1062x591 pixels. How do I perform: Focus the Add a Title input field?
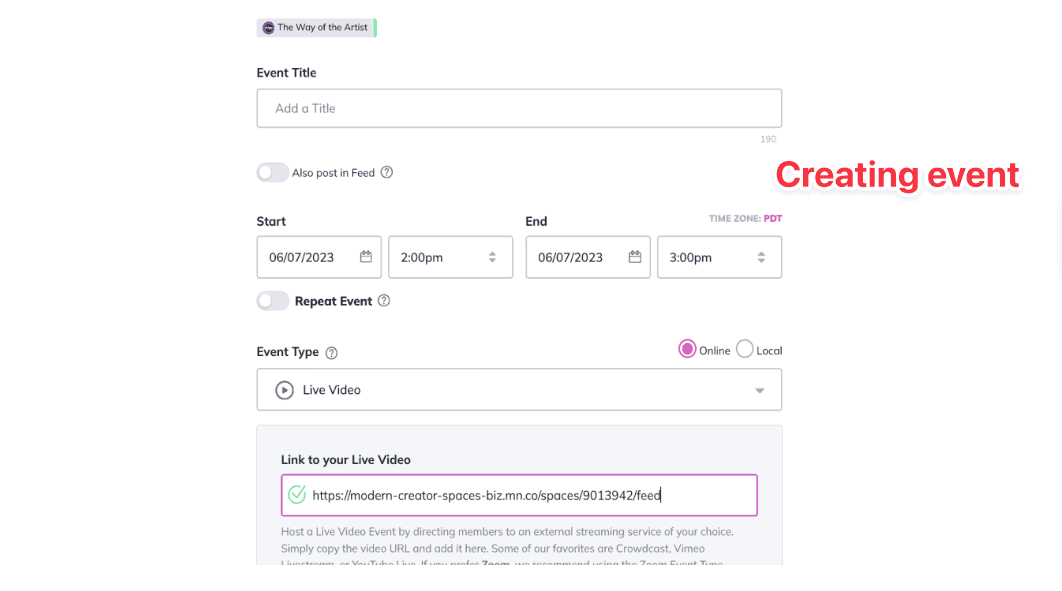click(x=519, y=108)
